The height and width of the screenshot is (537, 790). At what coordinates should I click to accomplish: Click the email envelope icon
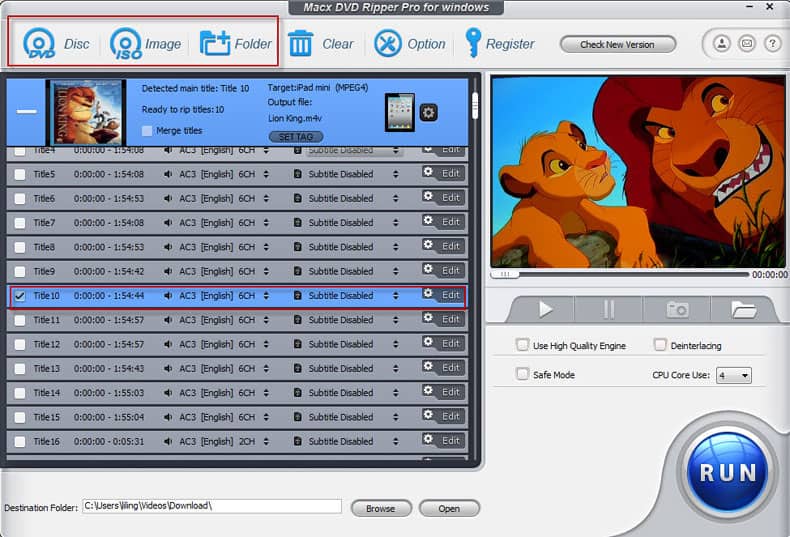pos(747,44)
